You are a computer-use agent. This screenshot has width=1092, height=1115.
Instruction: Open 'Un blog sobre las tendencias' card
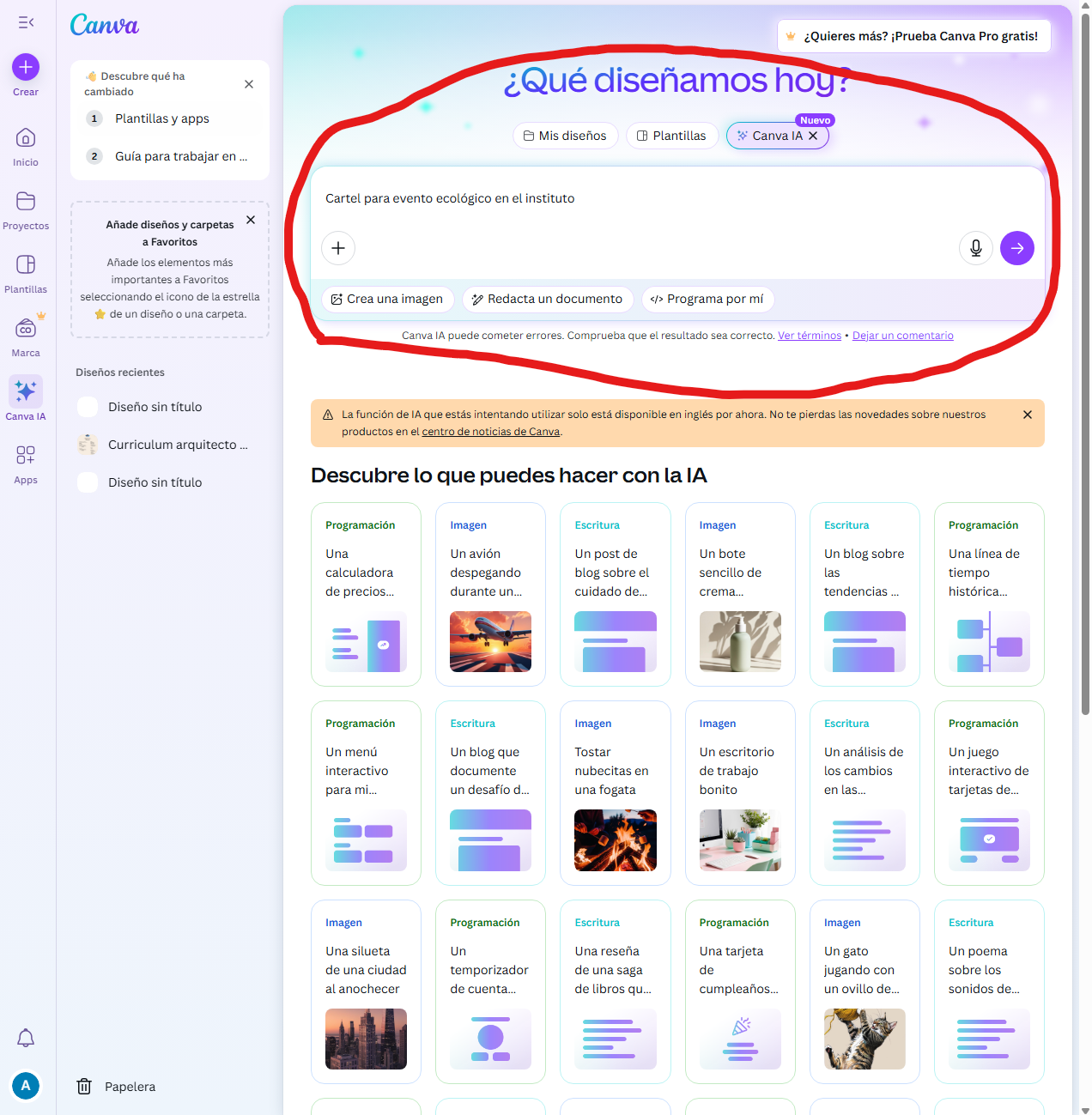tap(864, 594)
